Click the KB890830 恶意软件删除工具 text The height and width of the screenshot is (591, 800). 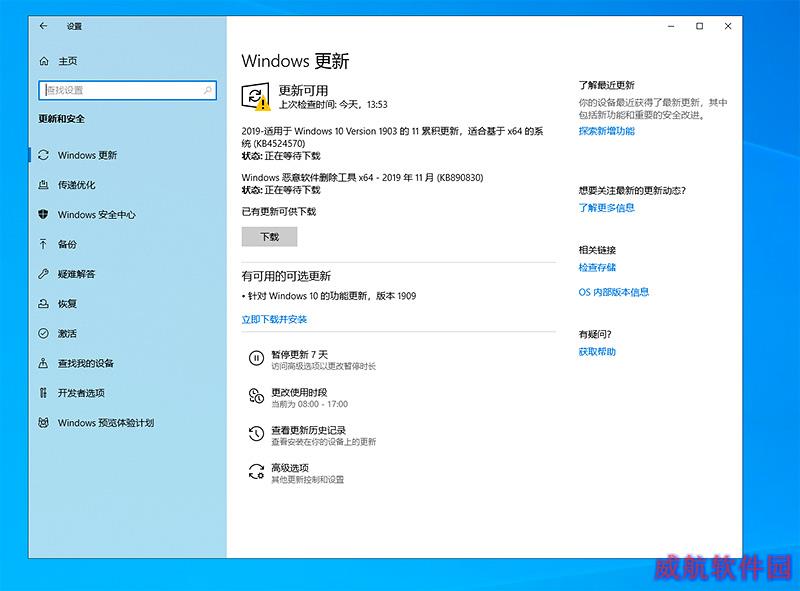[x=362, y=178]
